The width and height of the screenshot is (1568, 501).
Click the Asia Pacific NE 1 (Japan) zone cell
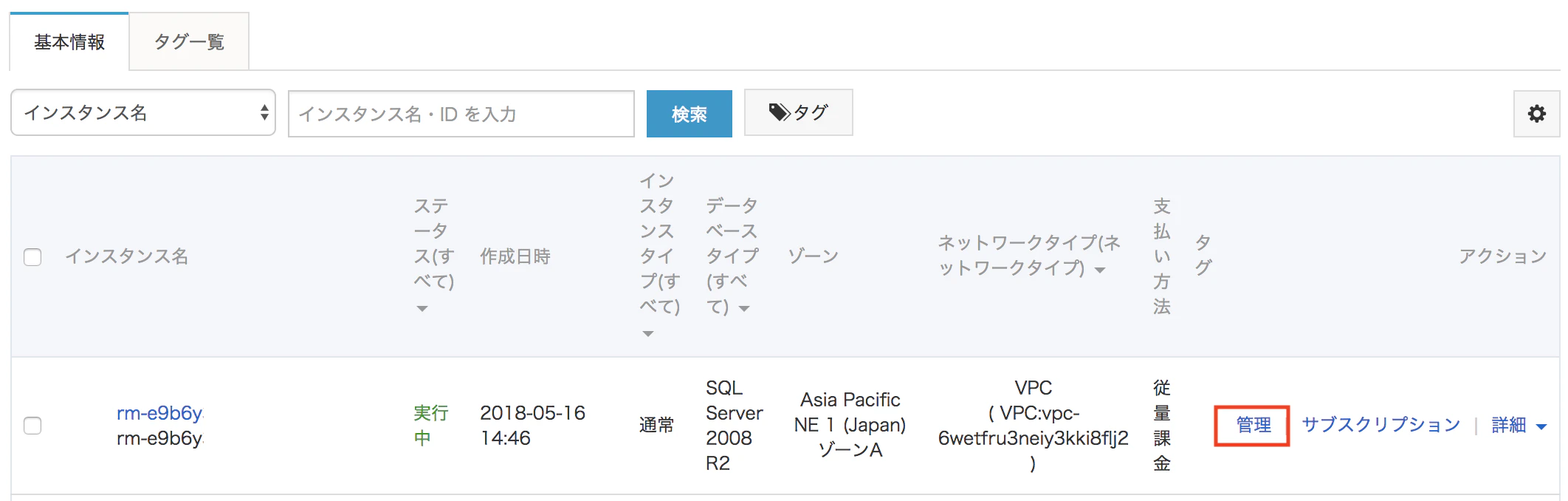click(850, 425)
